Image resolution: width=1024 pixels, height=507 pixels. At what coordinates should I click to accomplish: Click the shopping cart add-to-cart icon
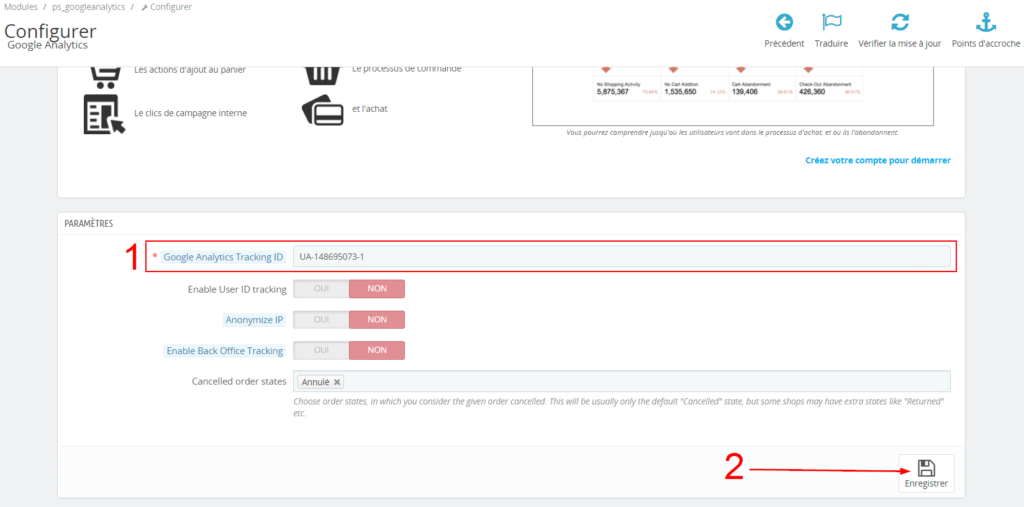coord(105,75)
